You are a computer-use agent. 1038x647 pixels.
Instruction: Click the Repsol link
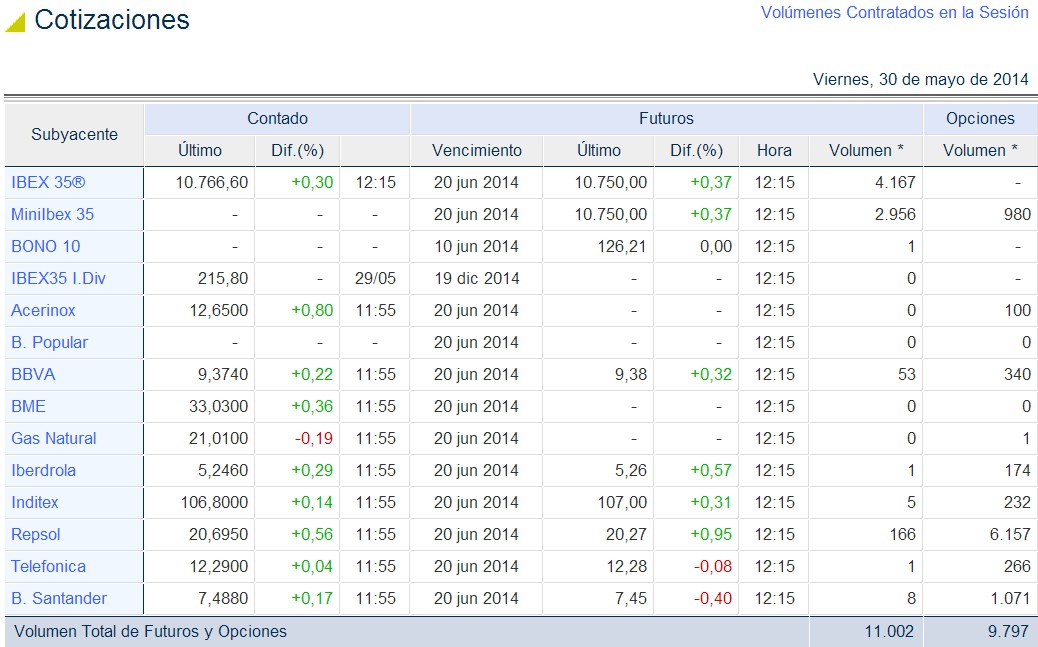(36, 534)
